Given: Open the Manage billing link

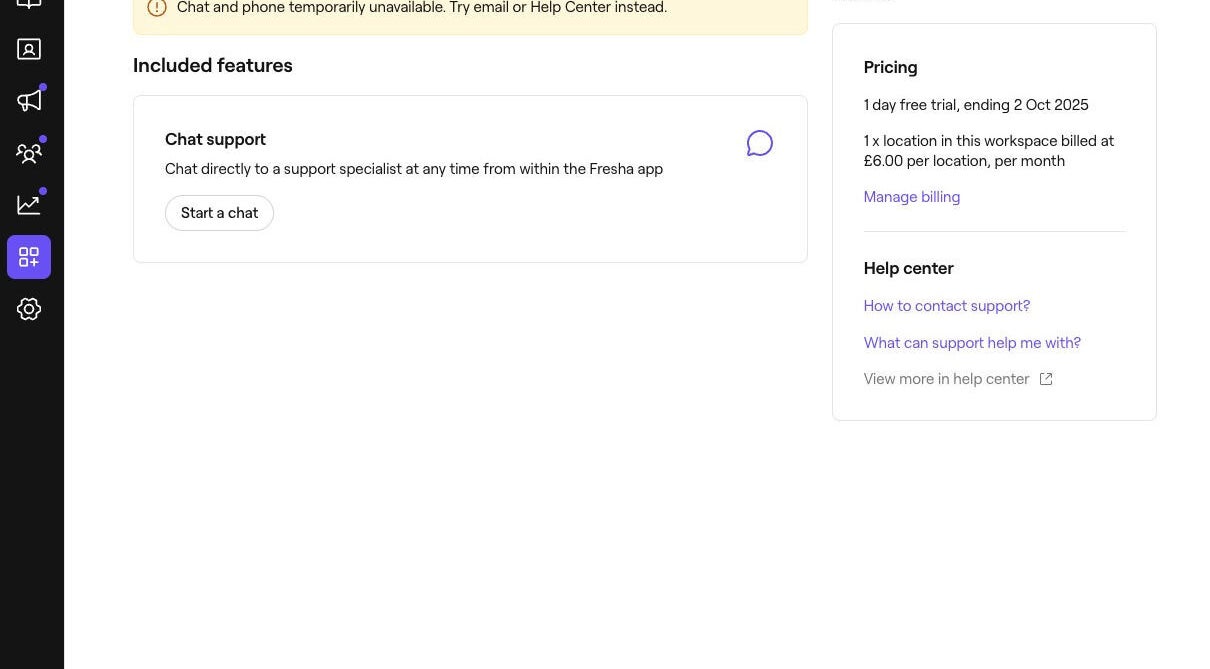Looking at the screenshot, I should [911, 196].
